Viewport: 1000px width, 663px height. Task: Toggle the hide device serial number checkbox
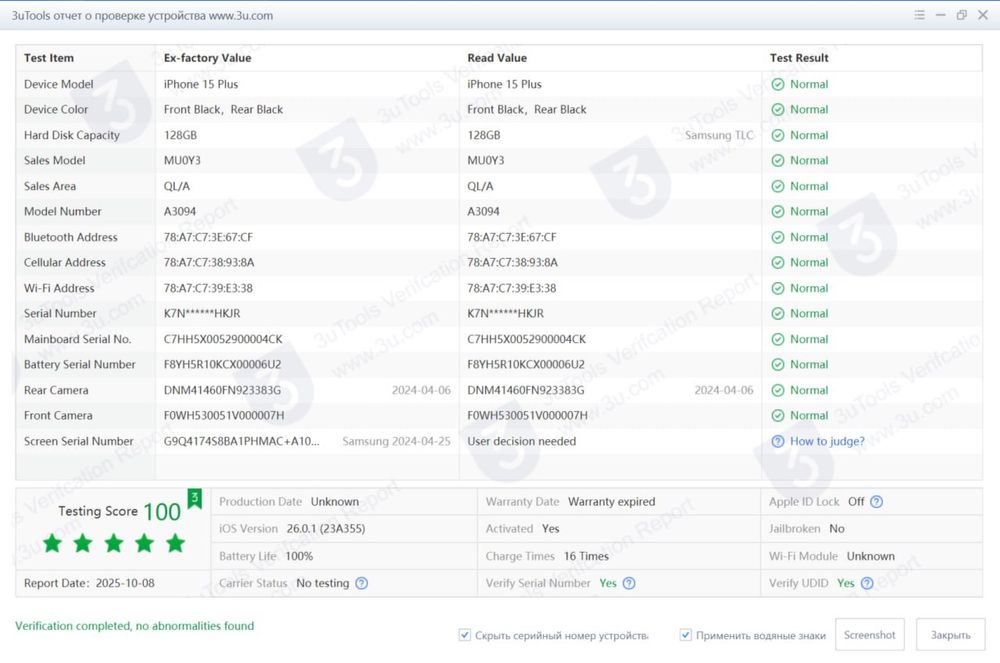(x=465, y=635)
